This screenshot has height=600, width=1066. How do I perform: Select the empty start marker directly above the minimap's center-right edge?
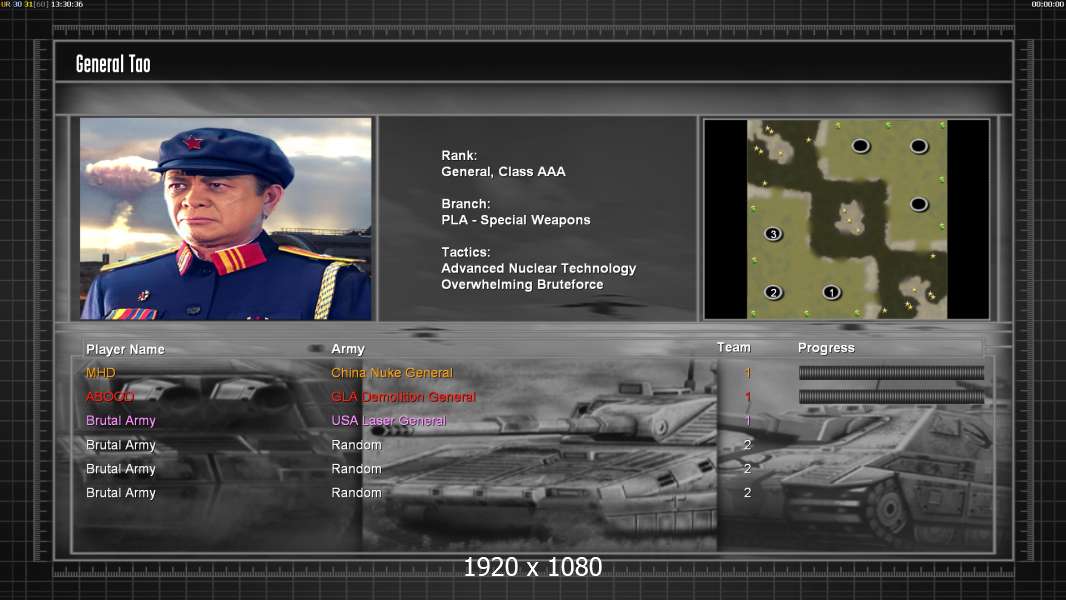918,204
